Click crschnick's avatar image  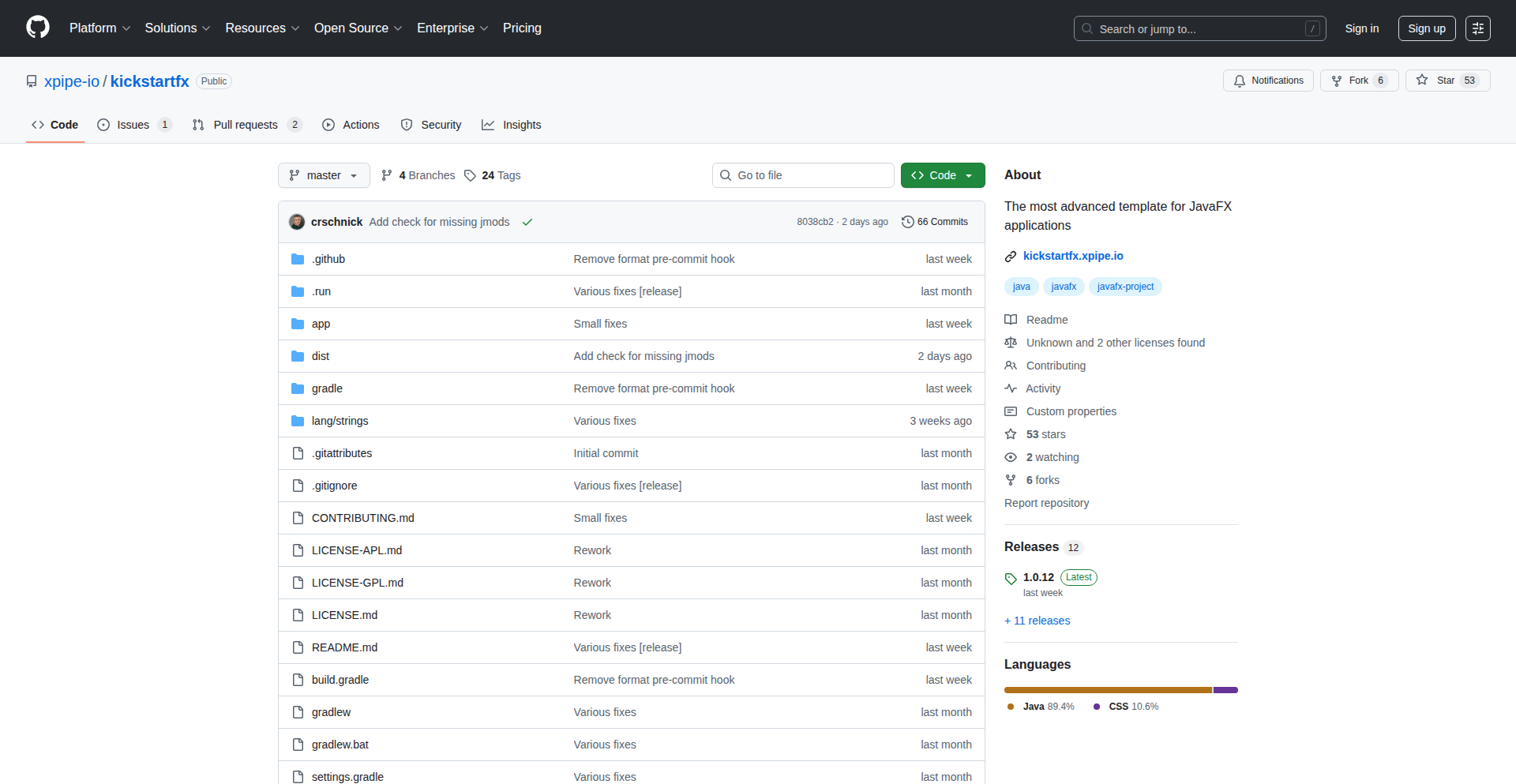click(297, 222)
